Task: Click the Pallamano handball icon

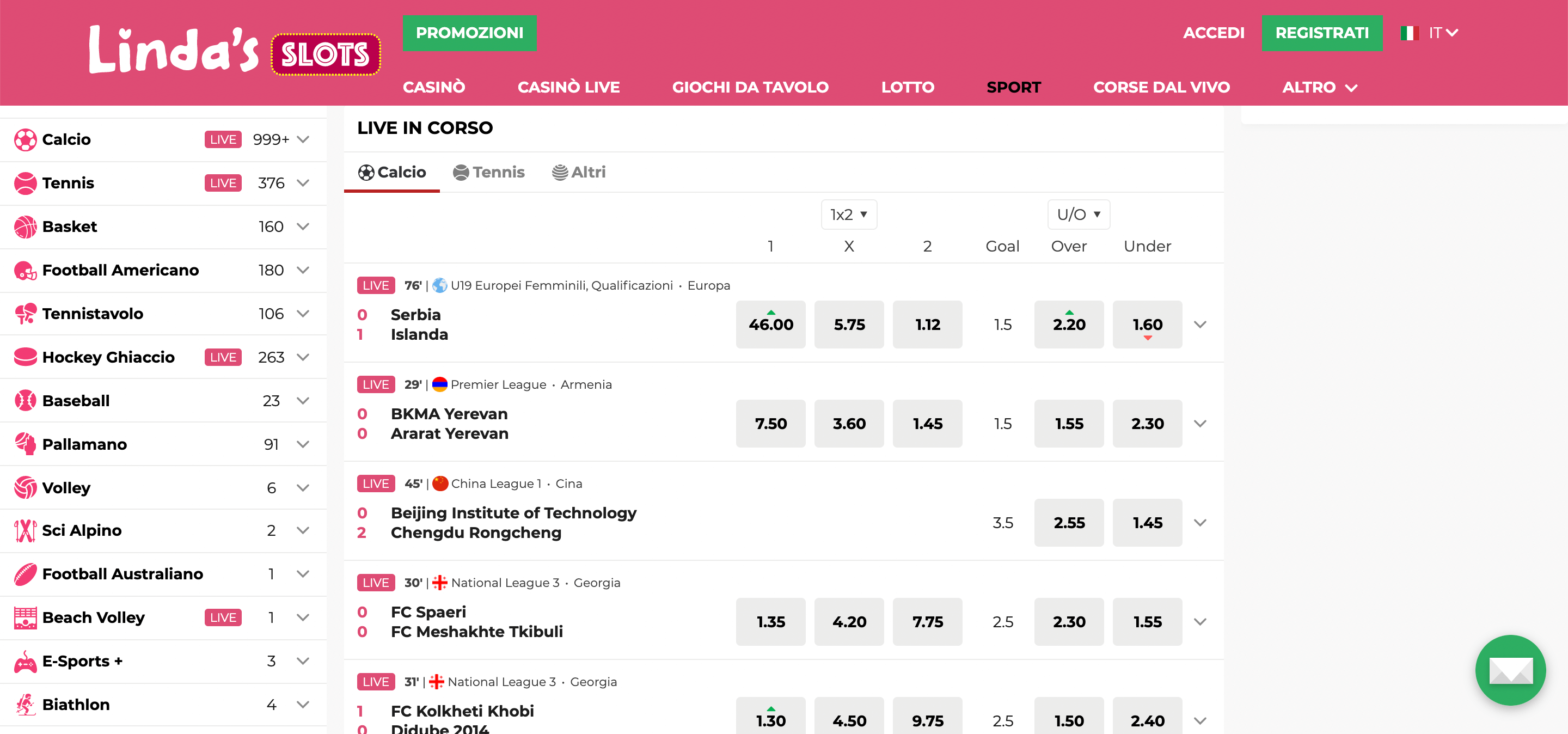Action: click(25, 444)
